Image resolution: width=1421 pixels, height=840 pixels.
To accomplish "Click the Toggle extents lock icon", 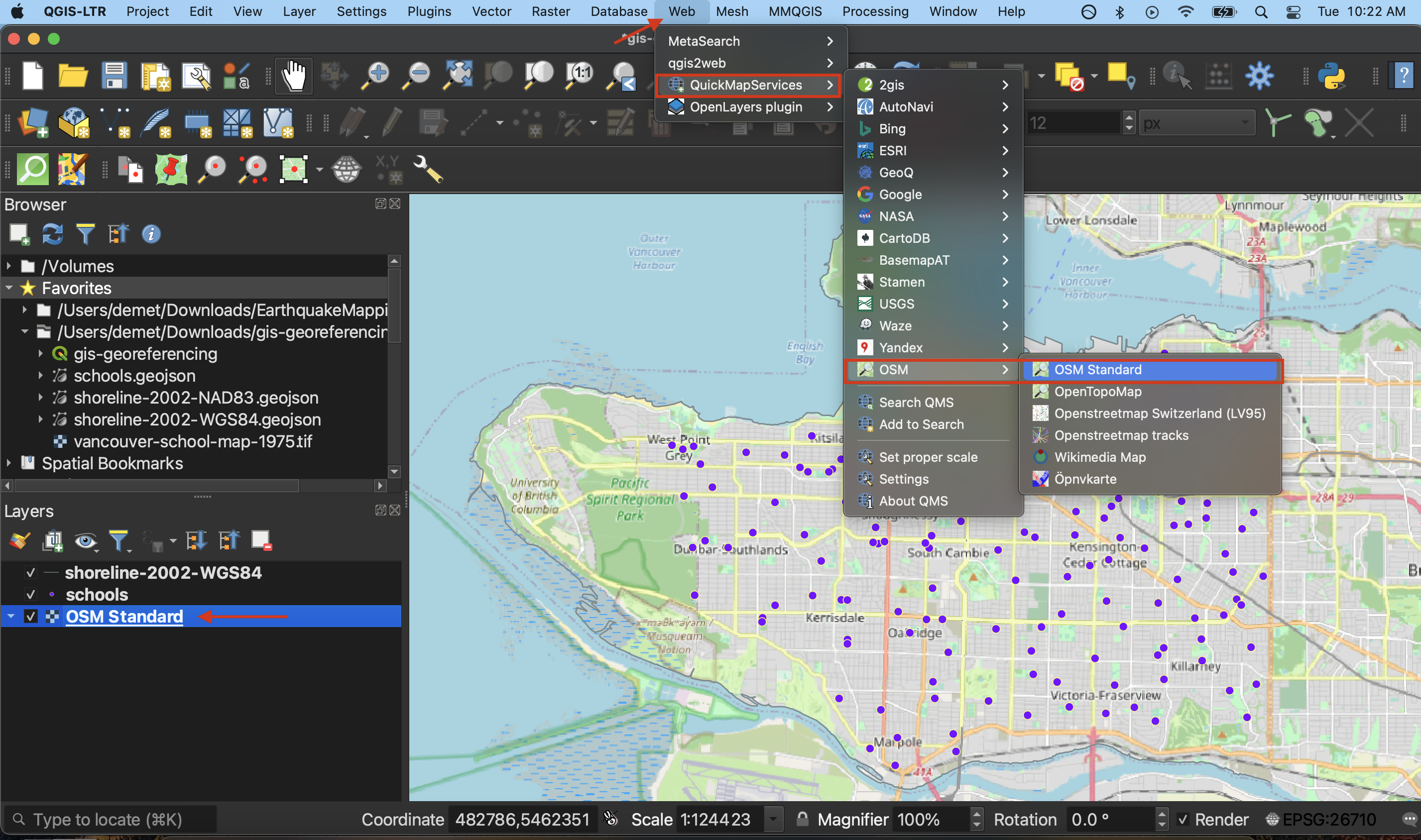I will pyautogui.click(x=802, y=819).
